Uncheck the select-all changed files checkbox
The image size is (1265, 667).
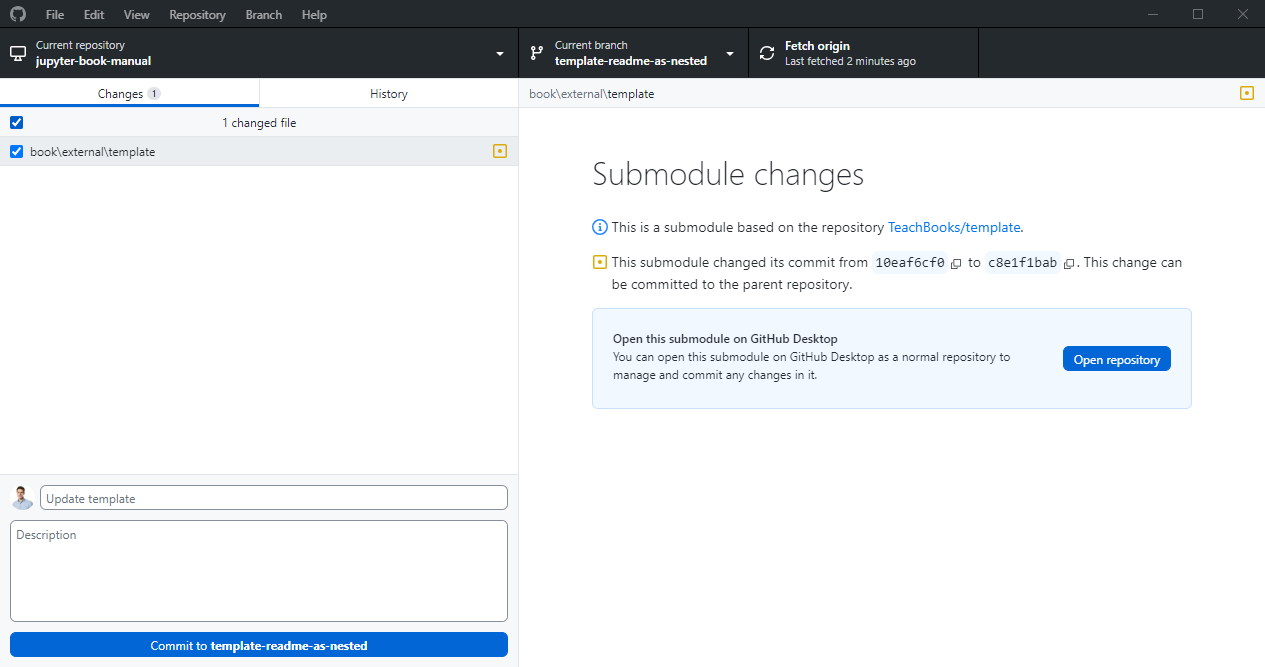16,122
